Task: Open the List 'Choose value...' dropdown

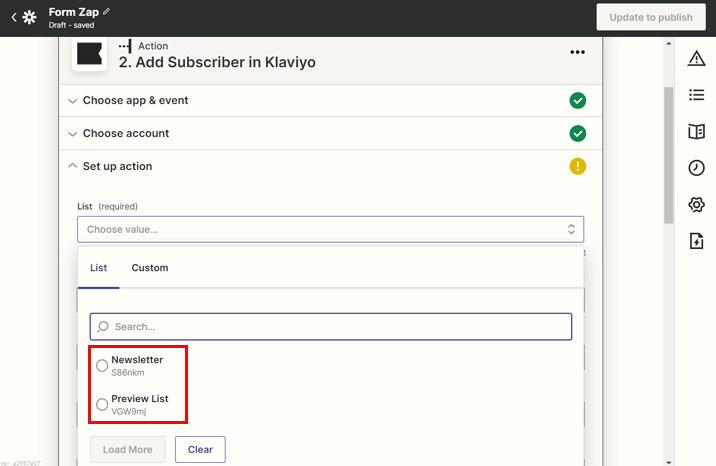Action: [330, 229]
